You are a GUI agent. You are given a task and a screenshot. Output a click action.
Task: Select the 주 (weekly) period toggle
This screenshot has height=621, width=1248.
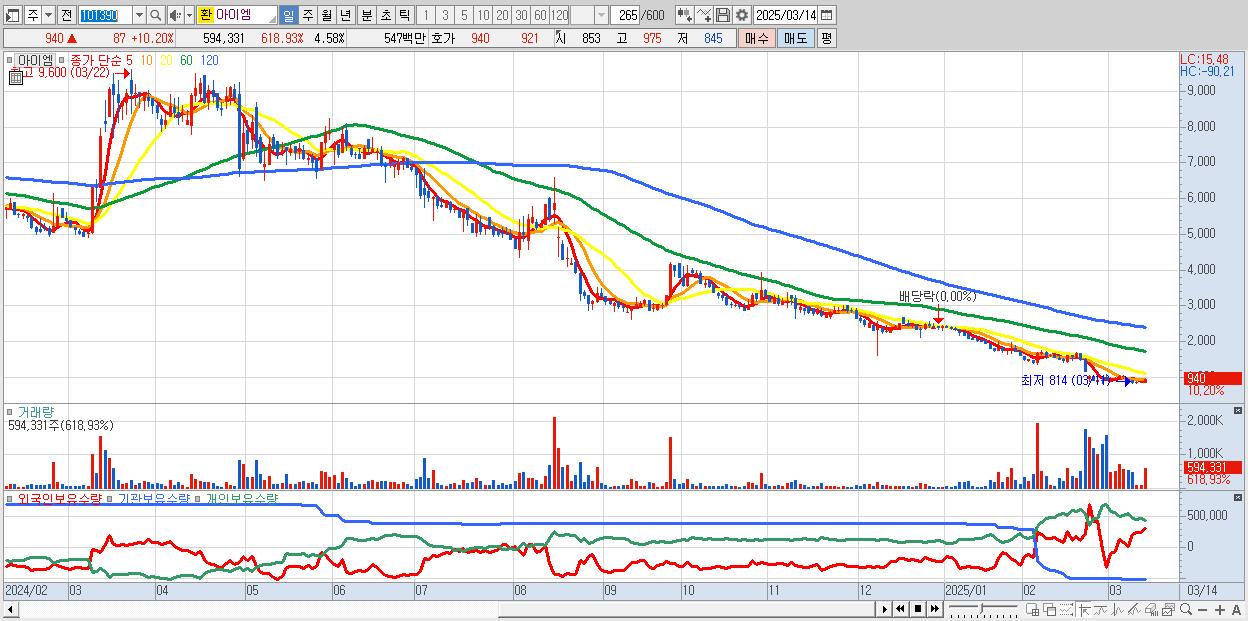(308, 15)
